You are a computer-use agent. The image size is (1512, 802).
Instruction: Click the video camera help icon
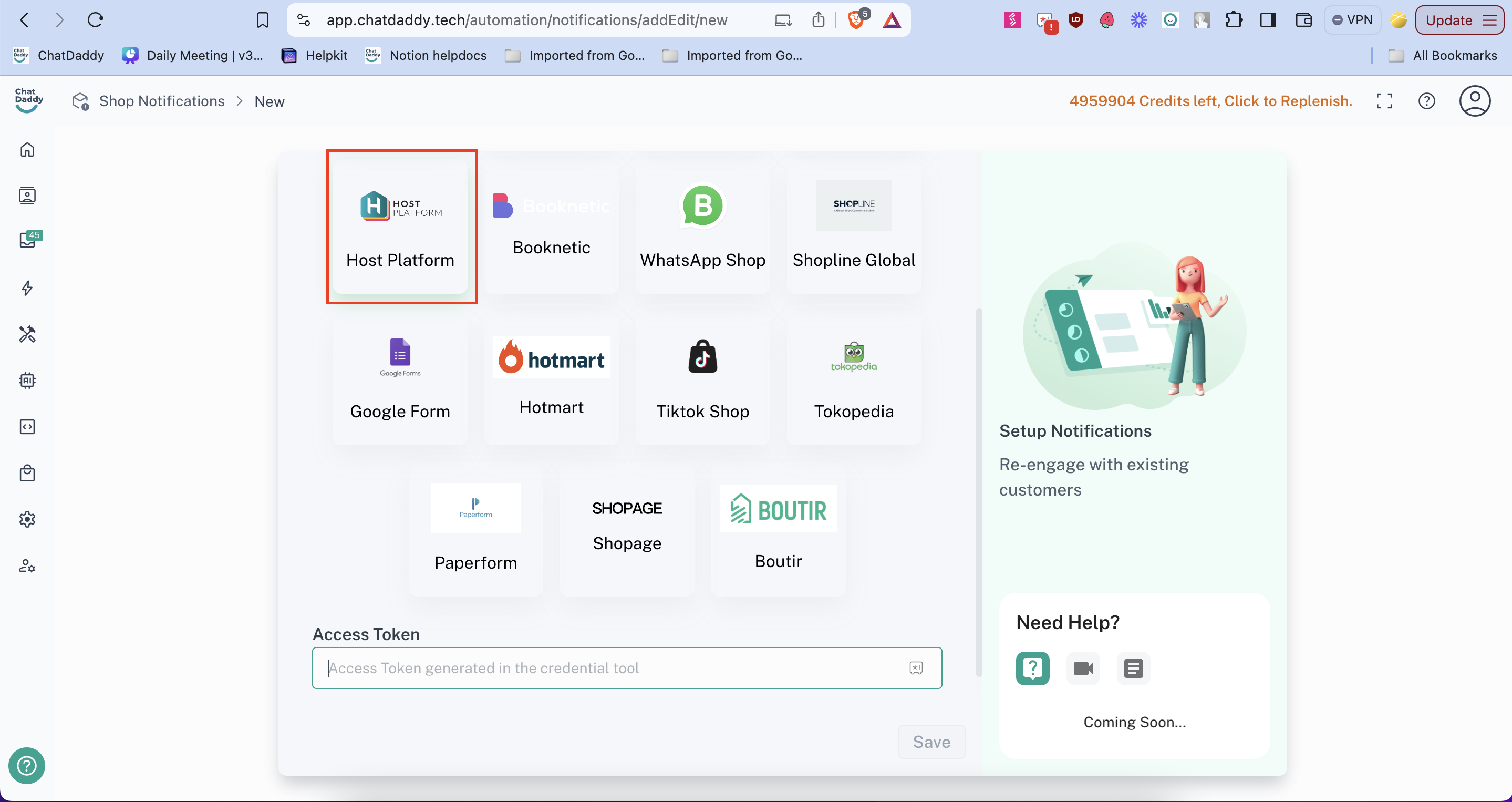(x=1083, y=668)
